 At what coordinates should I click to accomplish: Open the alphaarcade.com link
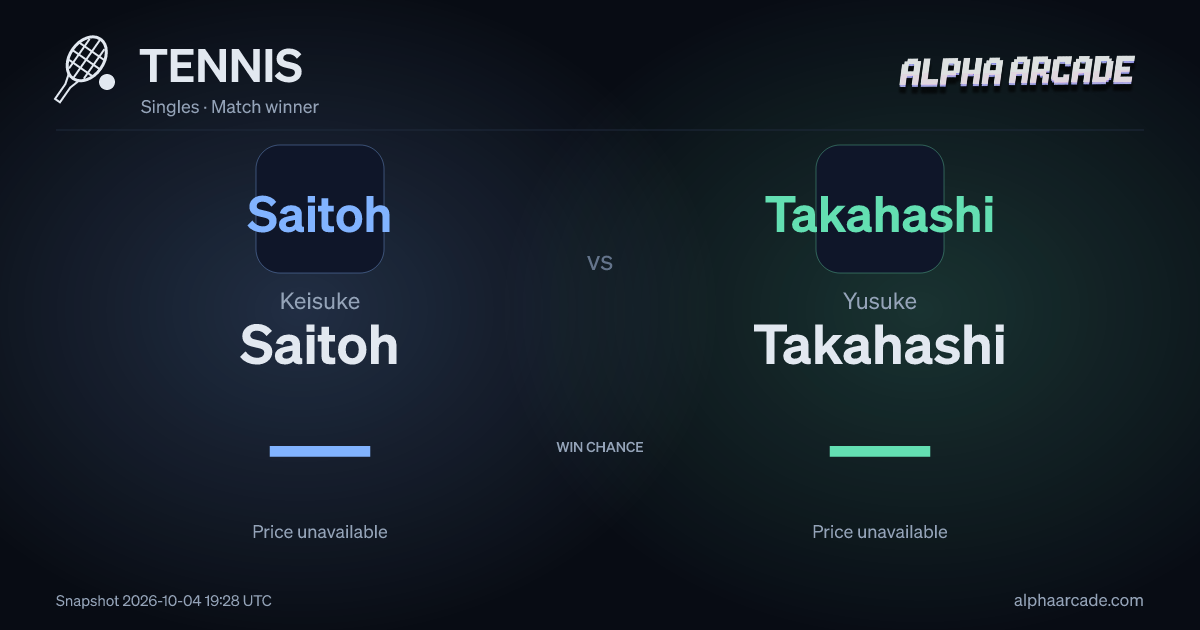point(1078,601)
